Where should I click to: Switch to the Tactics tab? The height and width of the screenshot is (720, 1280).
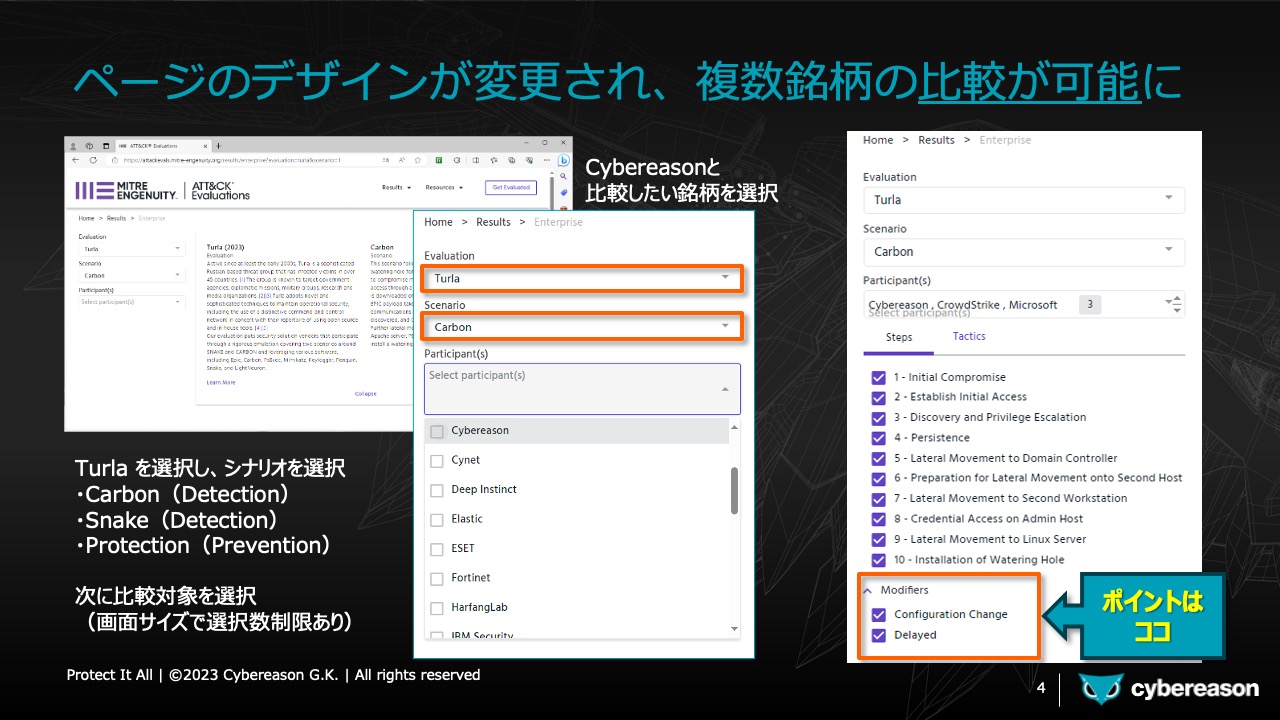tap(969, 336)
